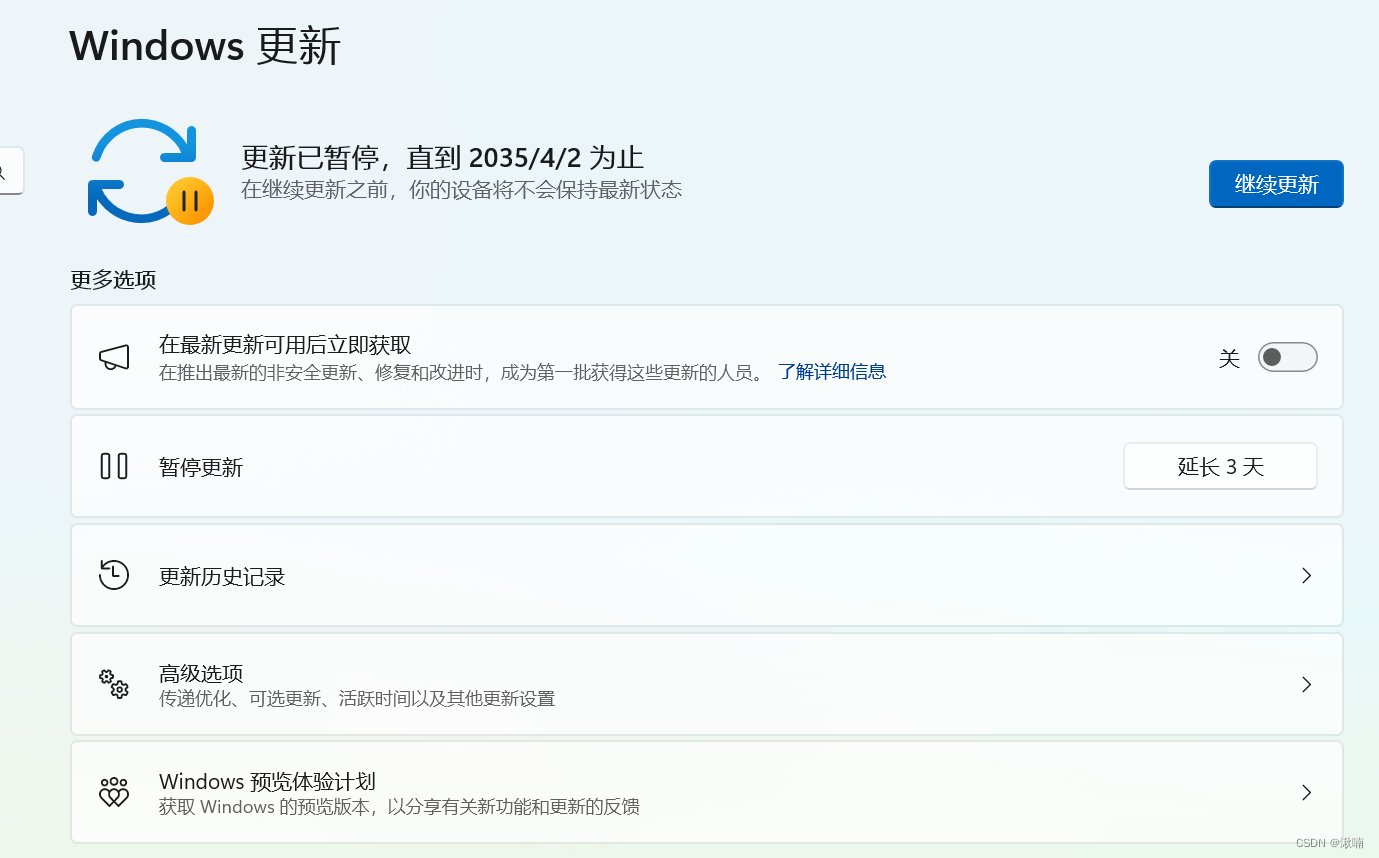Click the 更新历史记录 label
1379x858 pixels.
(x=222, y=577)
